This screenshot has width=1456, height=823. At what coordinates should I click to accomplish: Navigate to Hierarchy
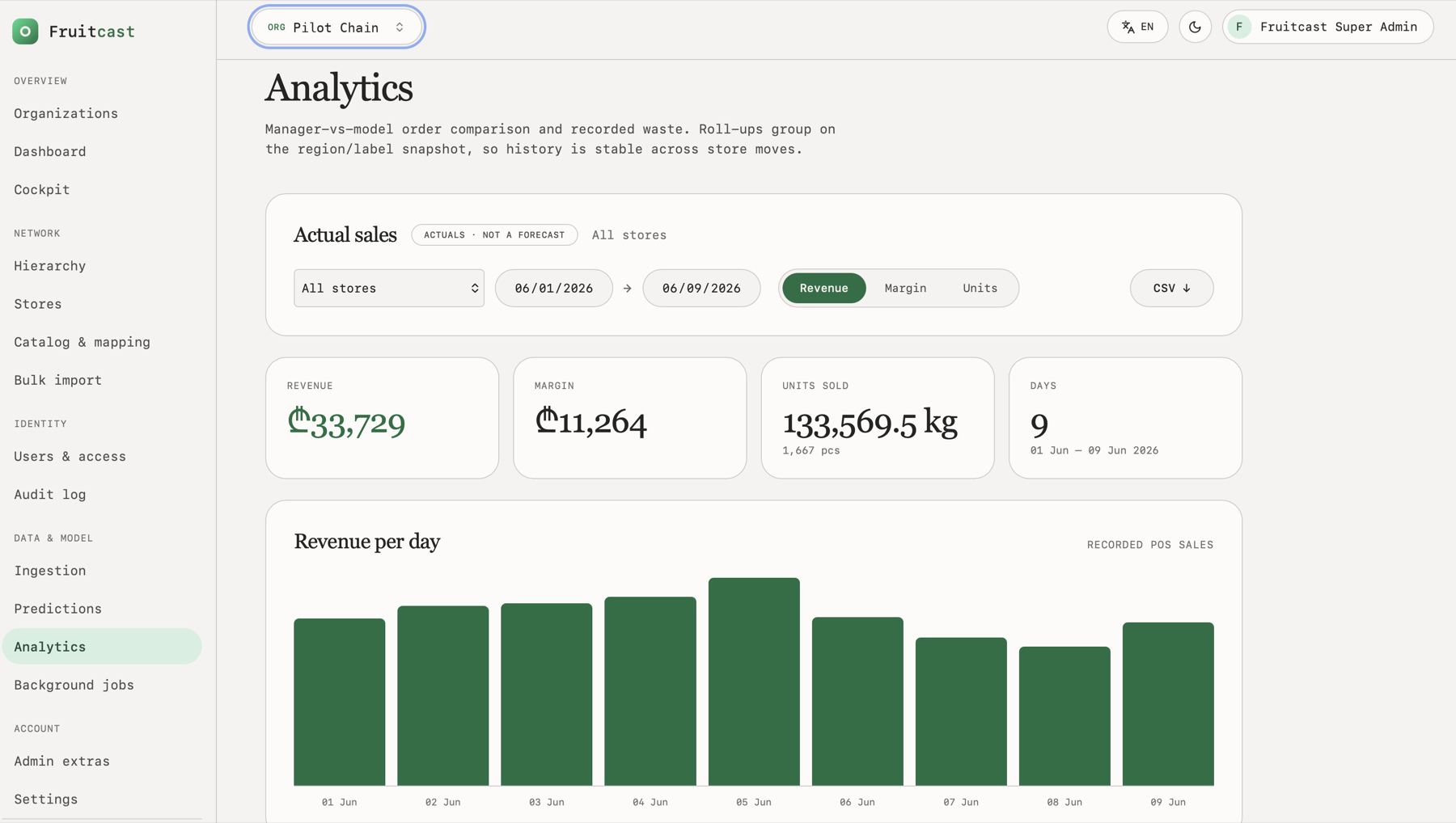click(102, 266)
